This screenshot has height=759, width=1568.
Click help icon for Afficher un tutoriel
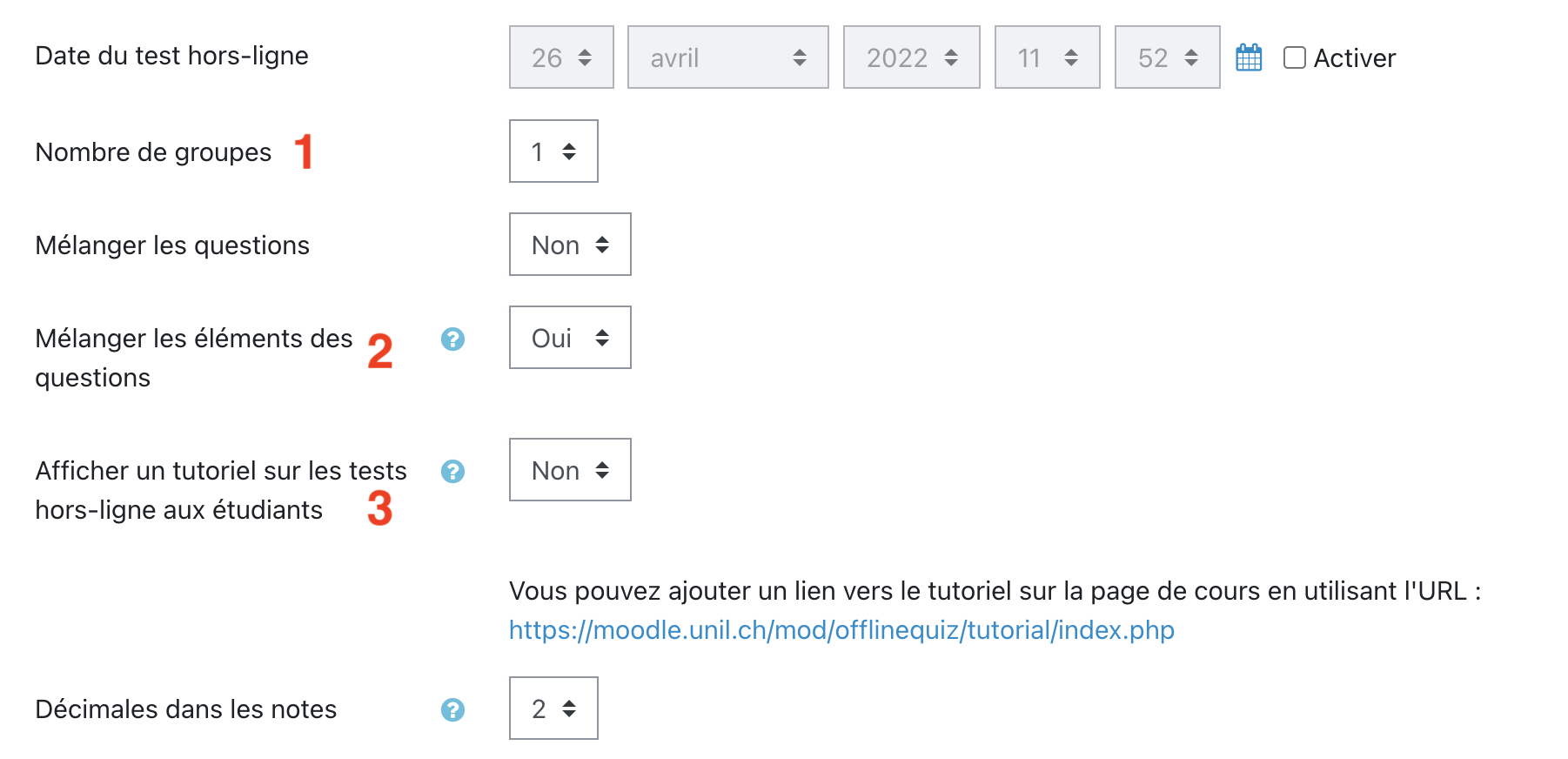452,471
